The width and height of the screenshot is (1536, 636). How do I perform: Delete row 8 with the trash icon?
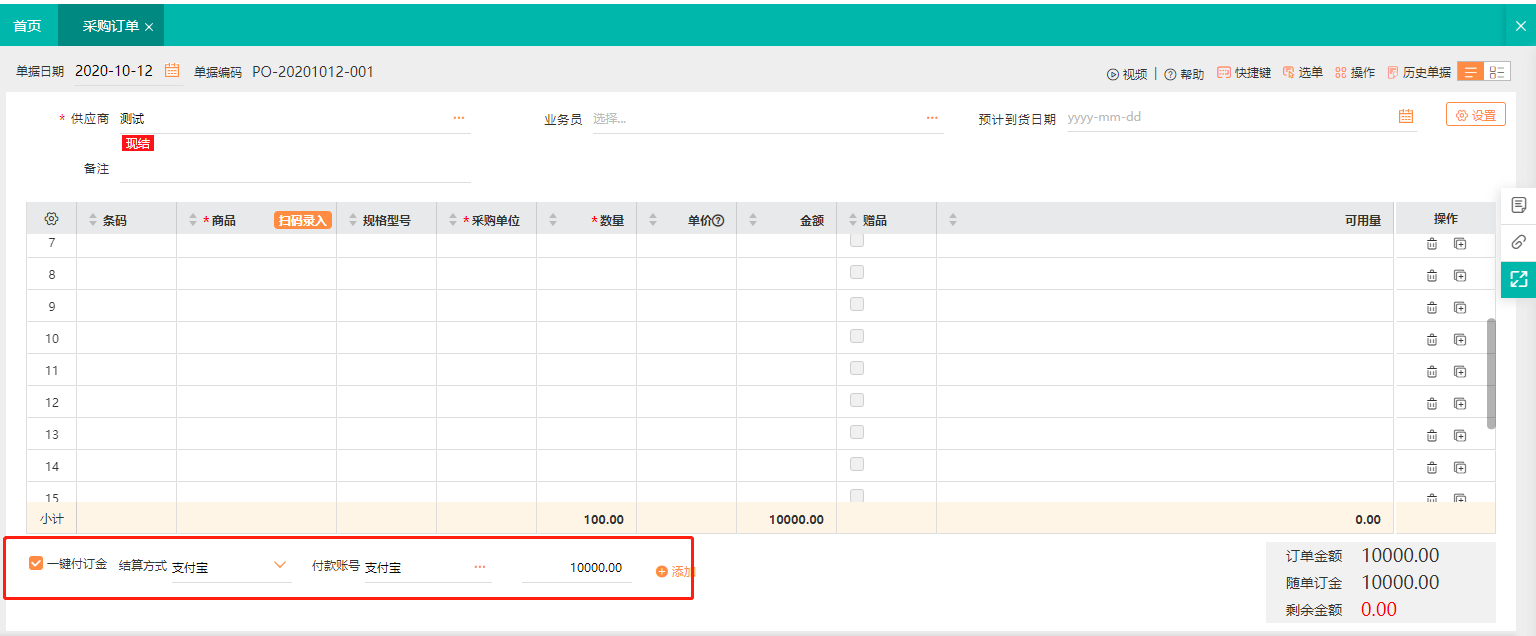pos(1432,275)
